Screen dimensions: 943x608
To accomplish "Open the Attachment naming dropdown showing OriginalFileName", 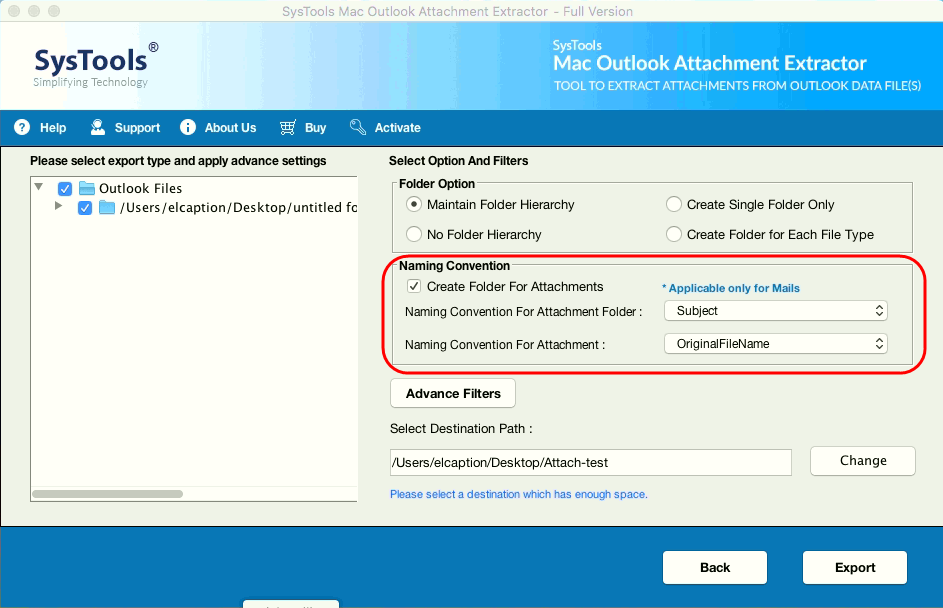I will coord(776,344).
